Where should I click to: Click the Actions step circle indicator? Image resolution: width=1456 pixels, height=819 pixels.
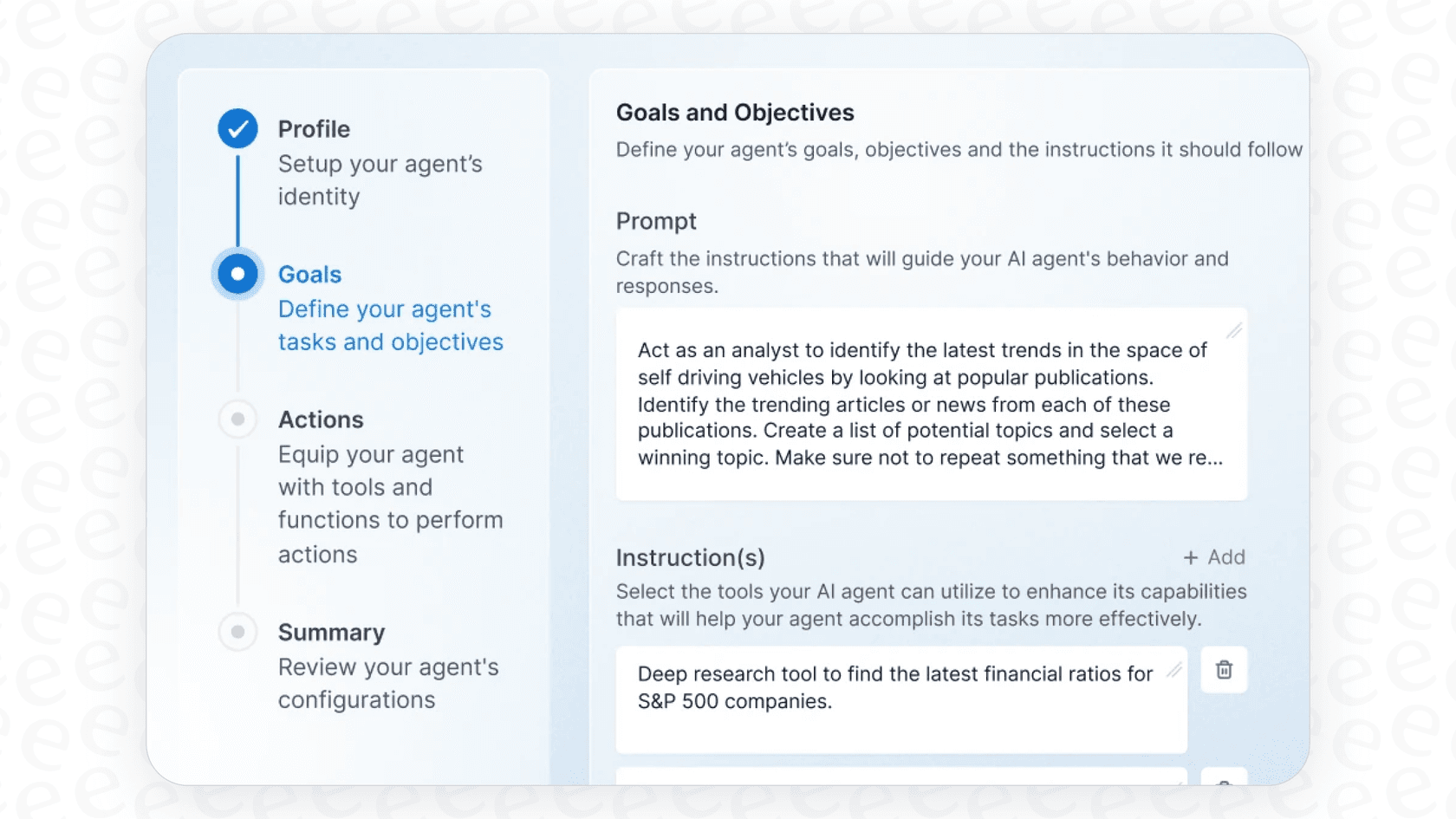tap(237, 419)
